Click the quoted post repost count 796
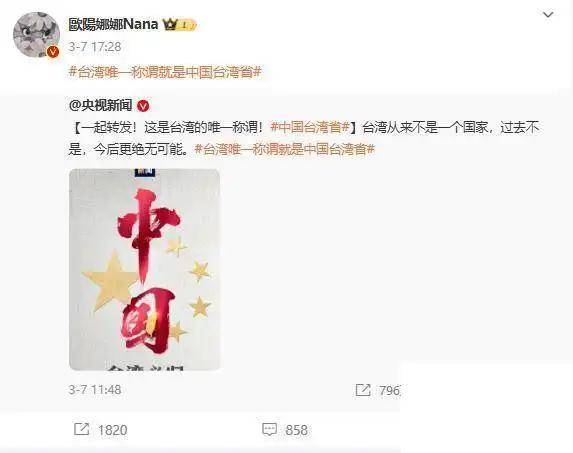Screen dimensions: 573x453 (x=389, y=391)
